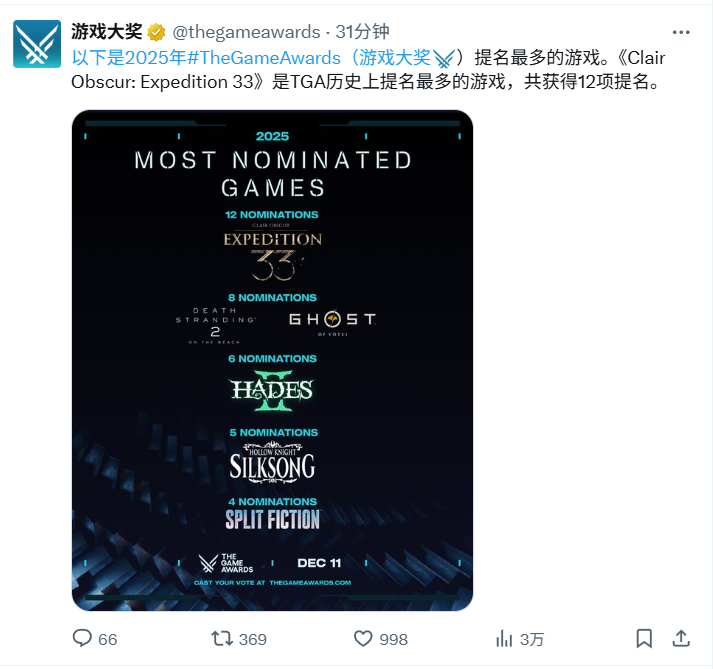Click the 31分钟 timestamp

click(x=362, y=32)
